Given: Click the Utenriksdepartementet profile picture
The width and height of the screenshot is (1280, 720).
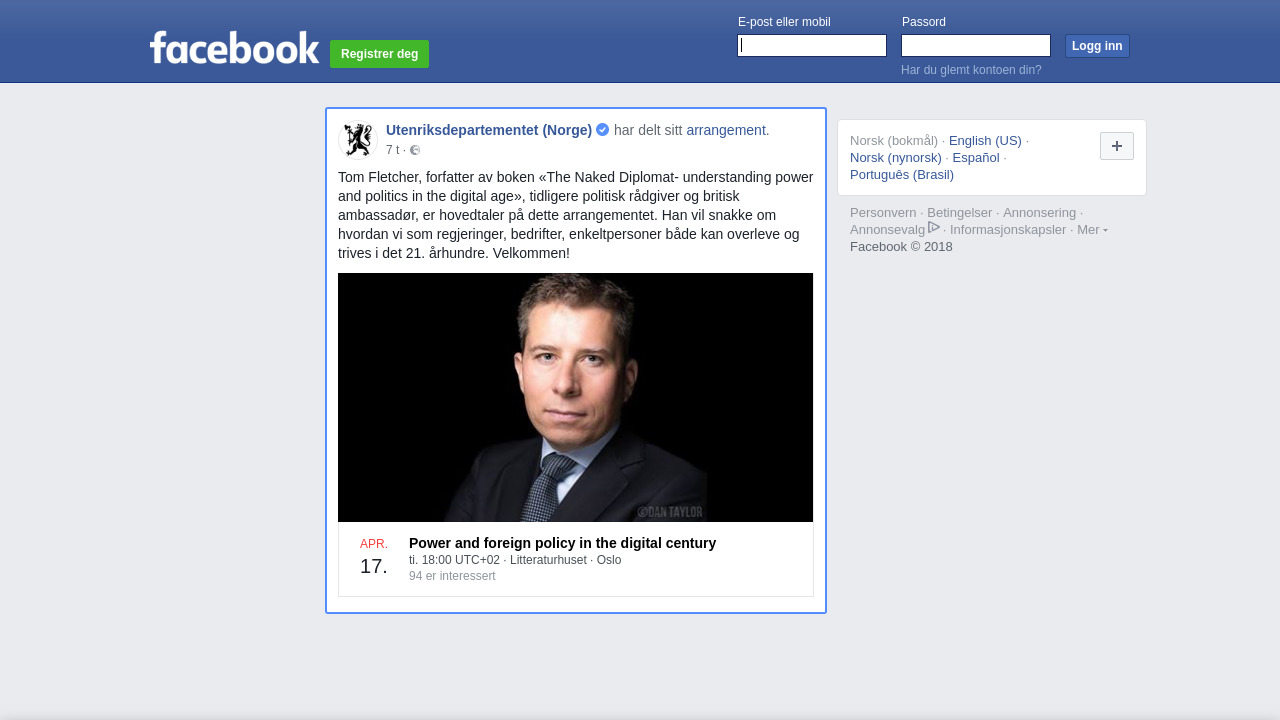Looking at the screenshot, I should pos(357,140).
